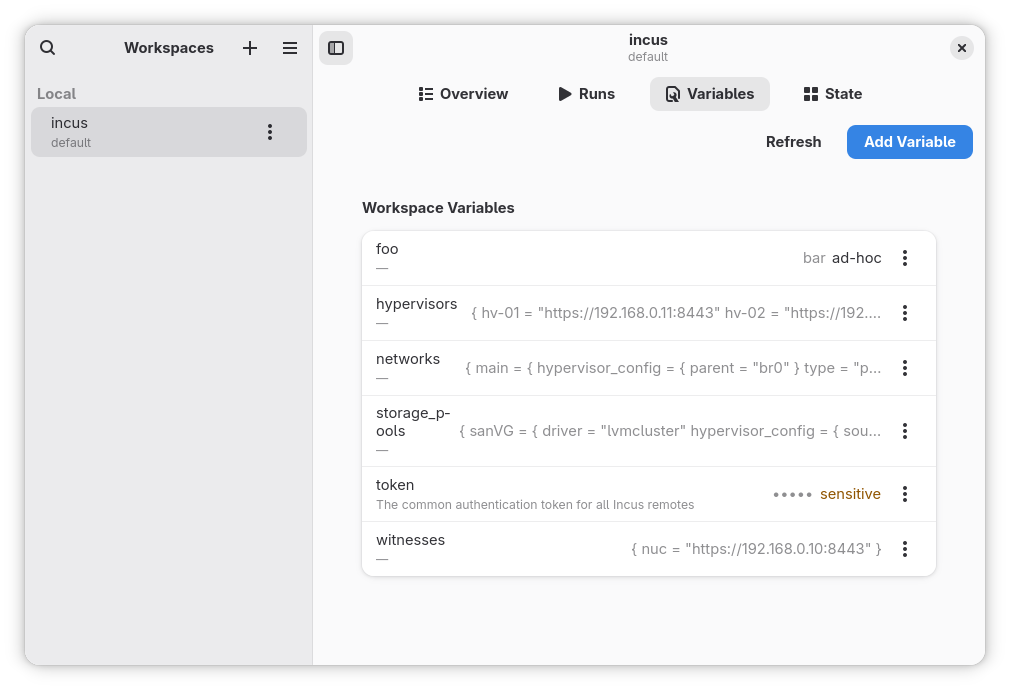The width and height of the screenshot is (1010, 690).
Task: Click the Workspaces sidebar title
Action: click(x=169, y=48)
